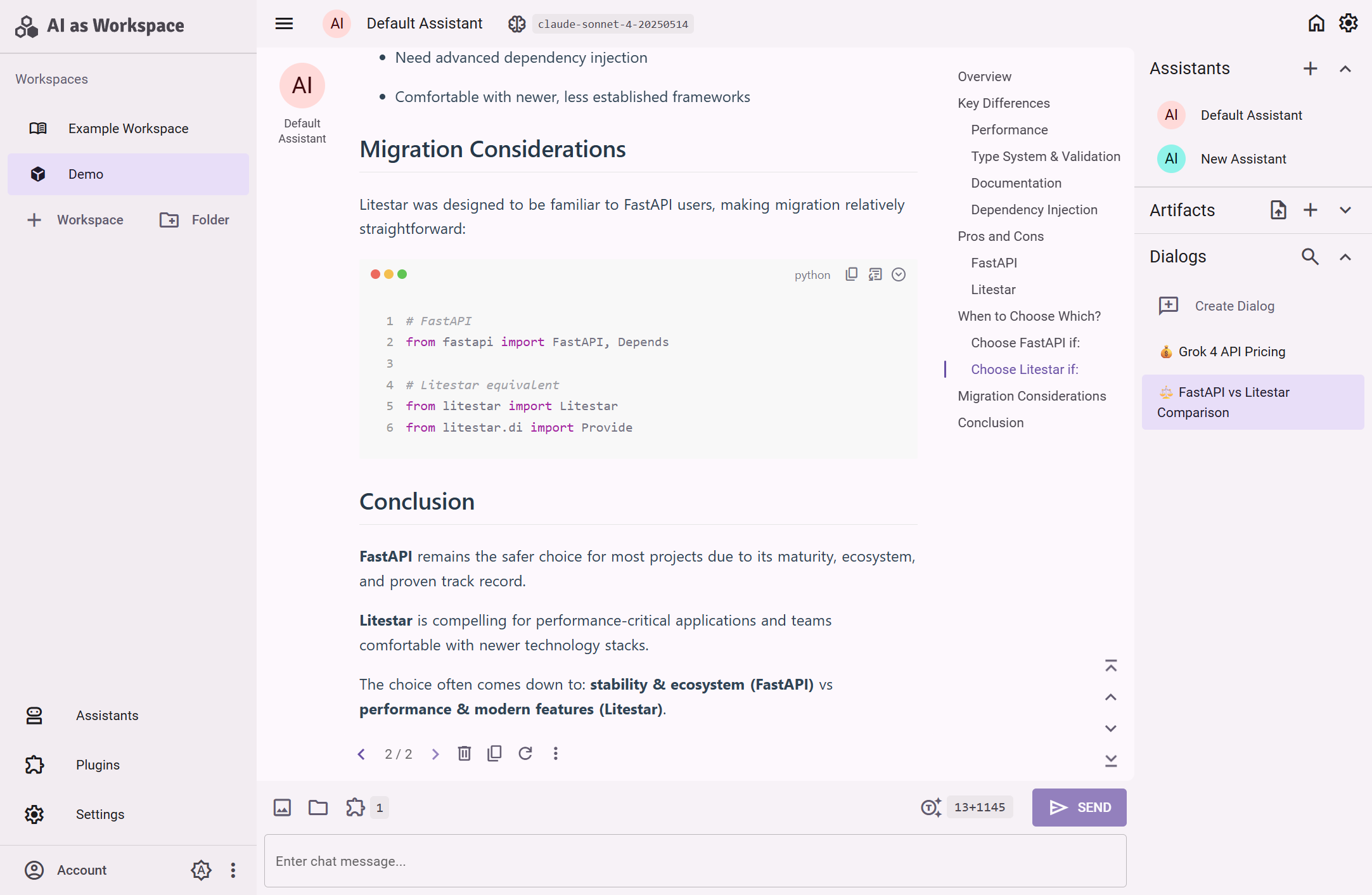The width and height of the screenshot is (1372, 895).
Task: Jump to bottom of conversation
Action: tap(1111, 760)
